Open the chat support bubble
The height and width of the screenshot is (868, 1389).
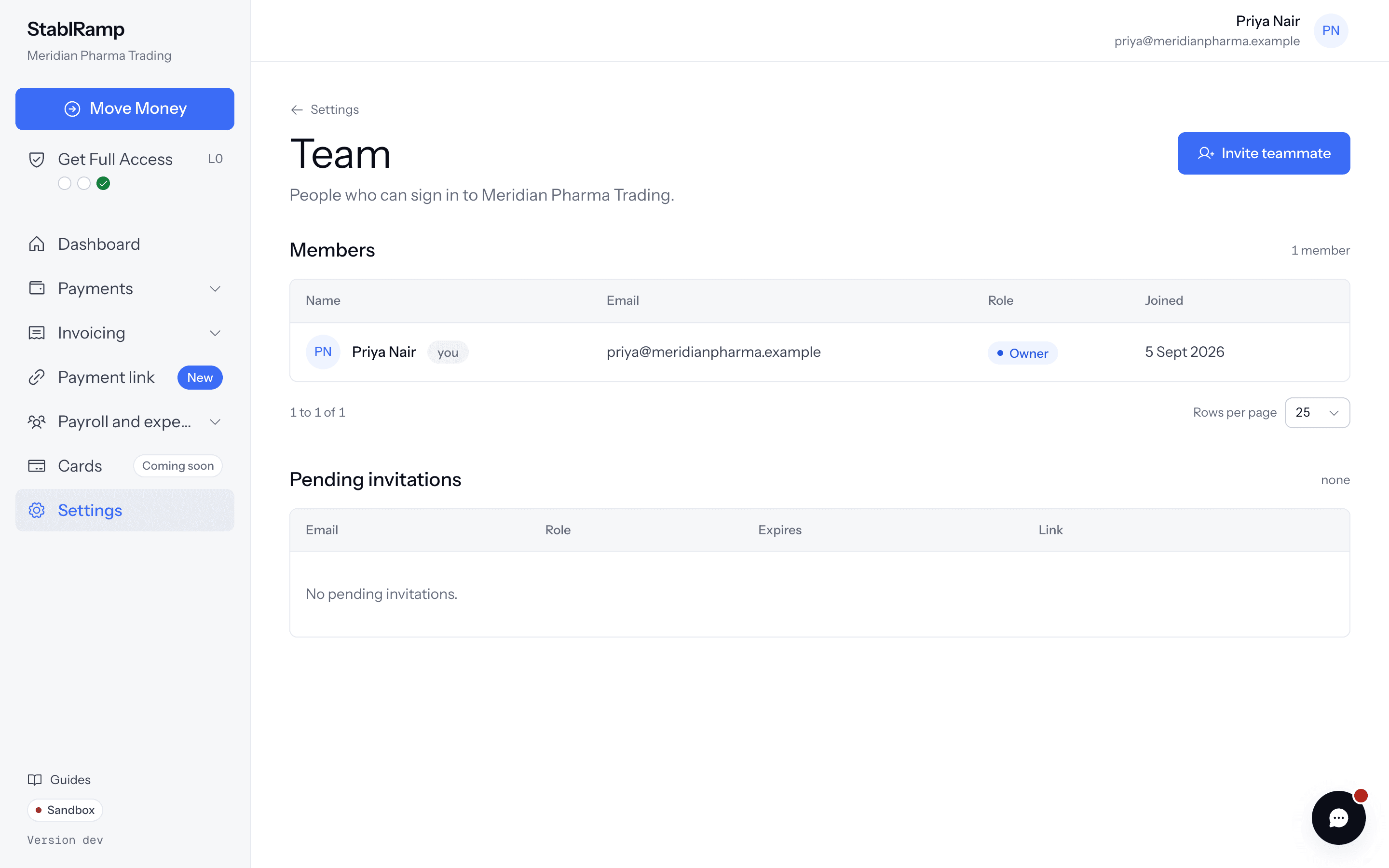1338,817
